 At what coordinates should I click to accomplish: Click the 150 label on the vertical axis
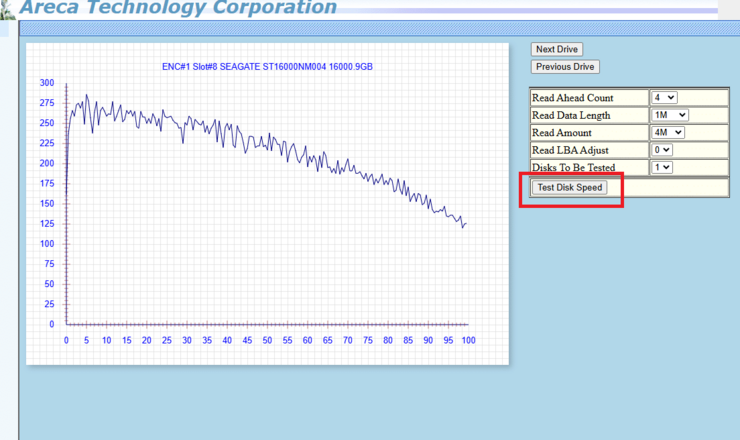47,204
